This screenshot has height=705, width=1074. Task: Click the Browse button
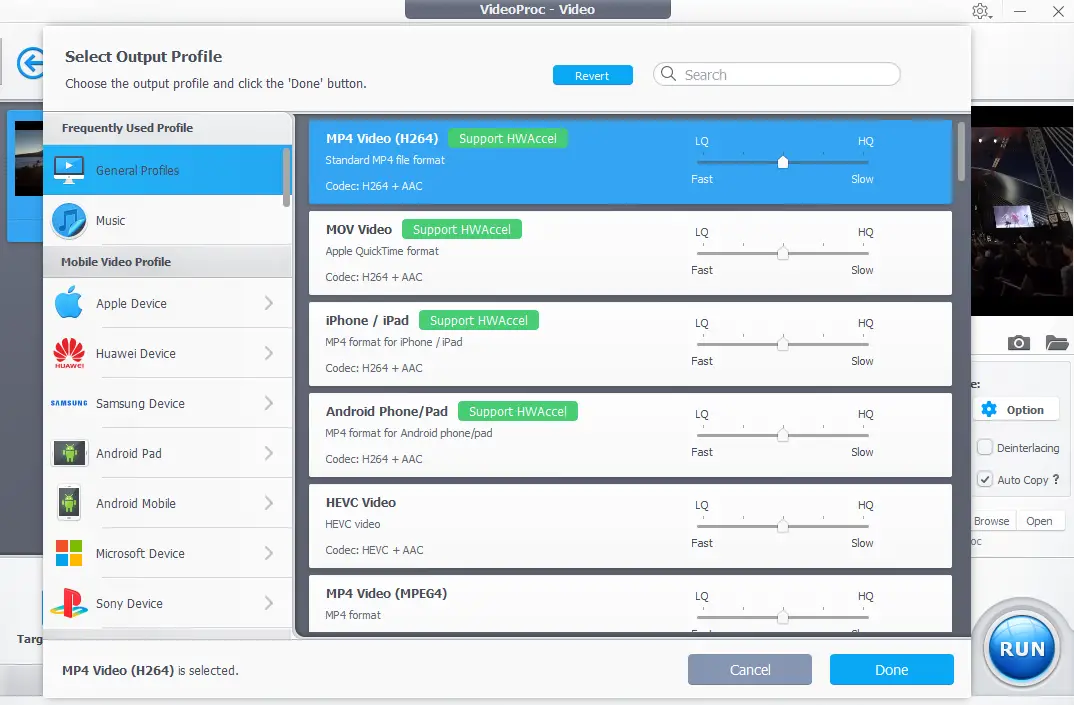[992, 521]
